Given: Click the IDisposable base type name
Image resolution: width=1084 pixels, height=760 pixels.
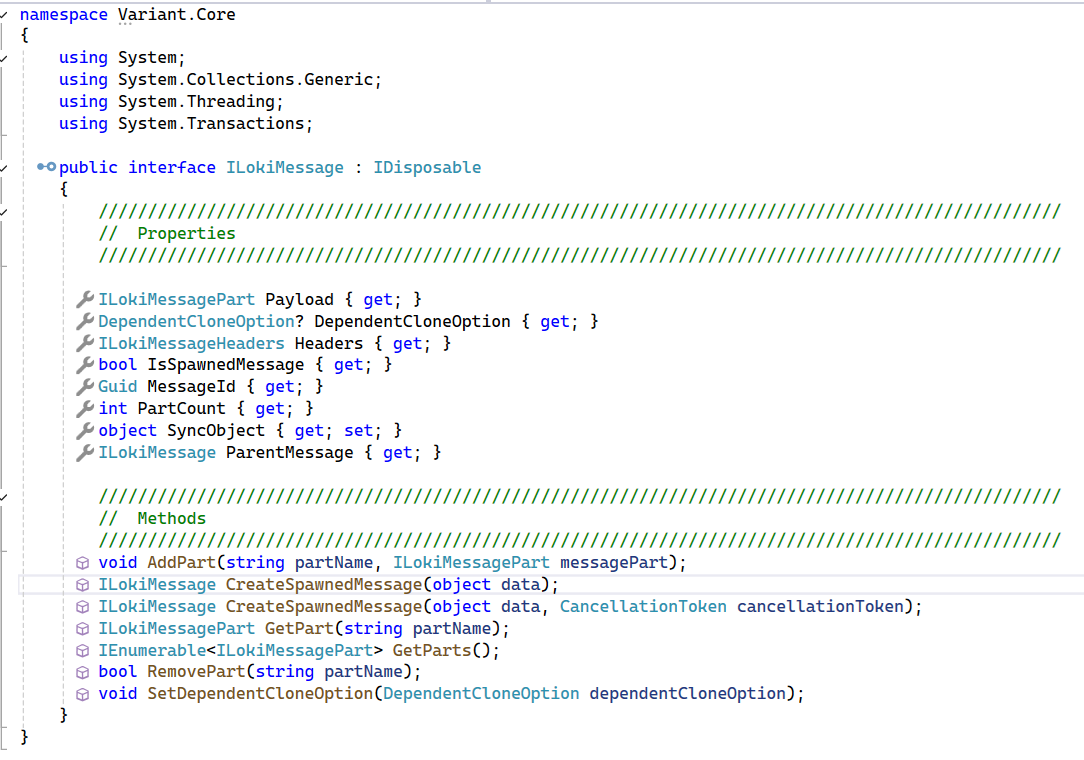Looking at the screenshot, I should pos(427,168).
